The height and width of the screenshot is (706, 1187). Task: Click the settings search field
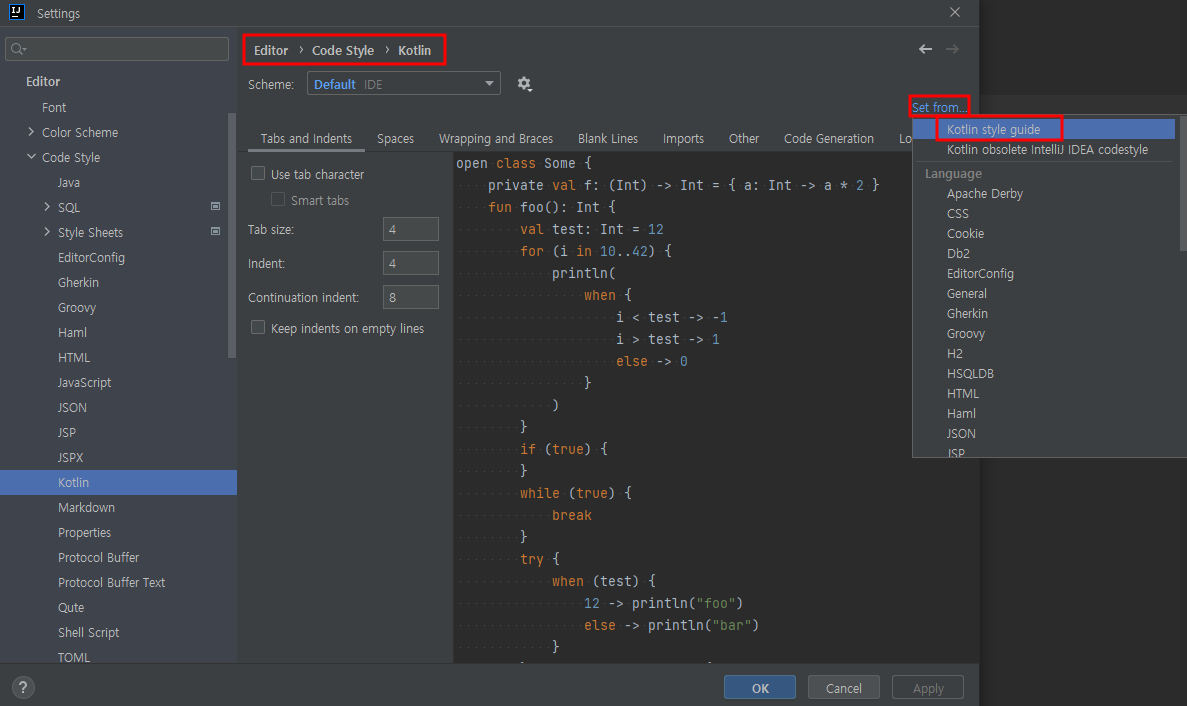117,49
